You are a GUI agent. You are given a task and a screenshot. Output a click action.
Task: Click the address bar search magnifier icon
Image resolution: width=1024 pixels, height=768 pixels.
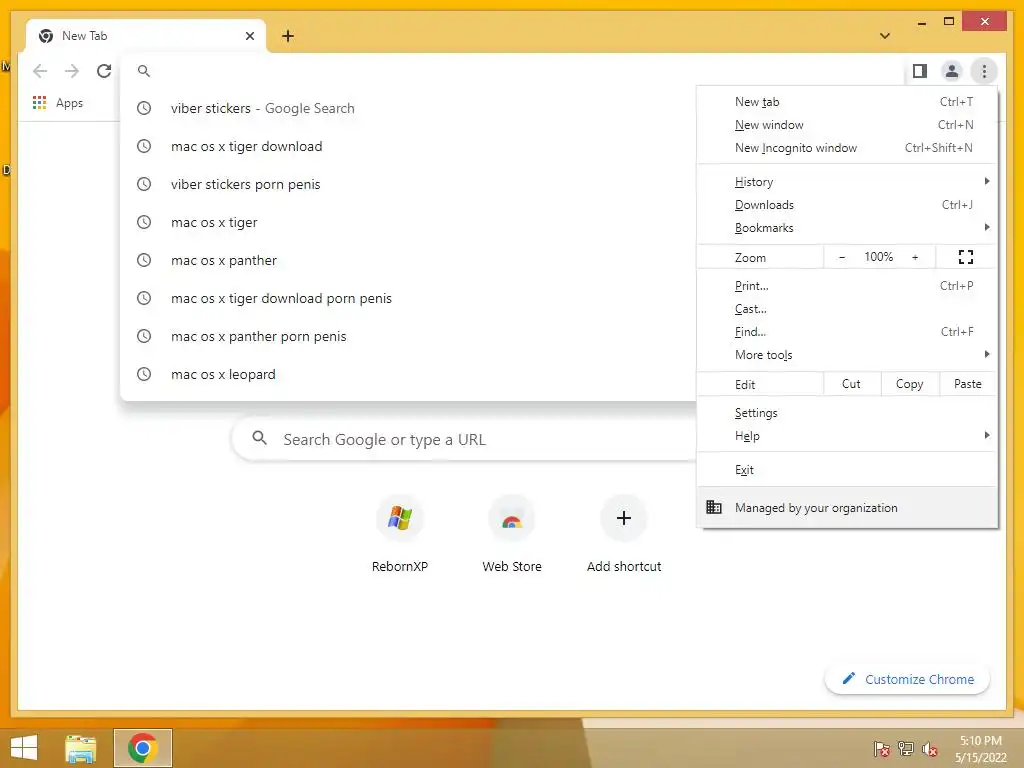click(x=144, y=71)
